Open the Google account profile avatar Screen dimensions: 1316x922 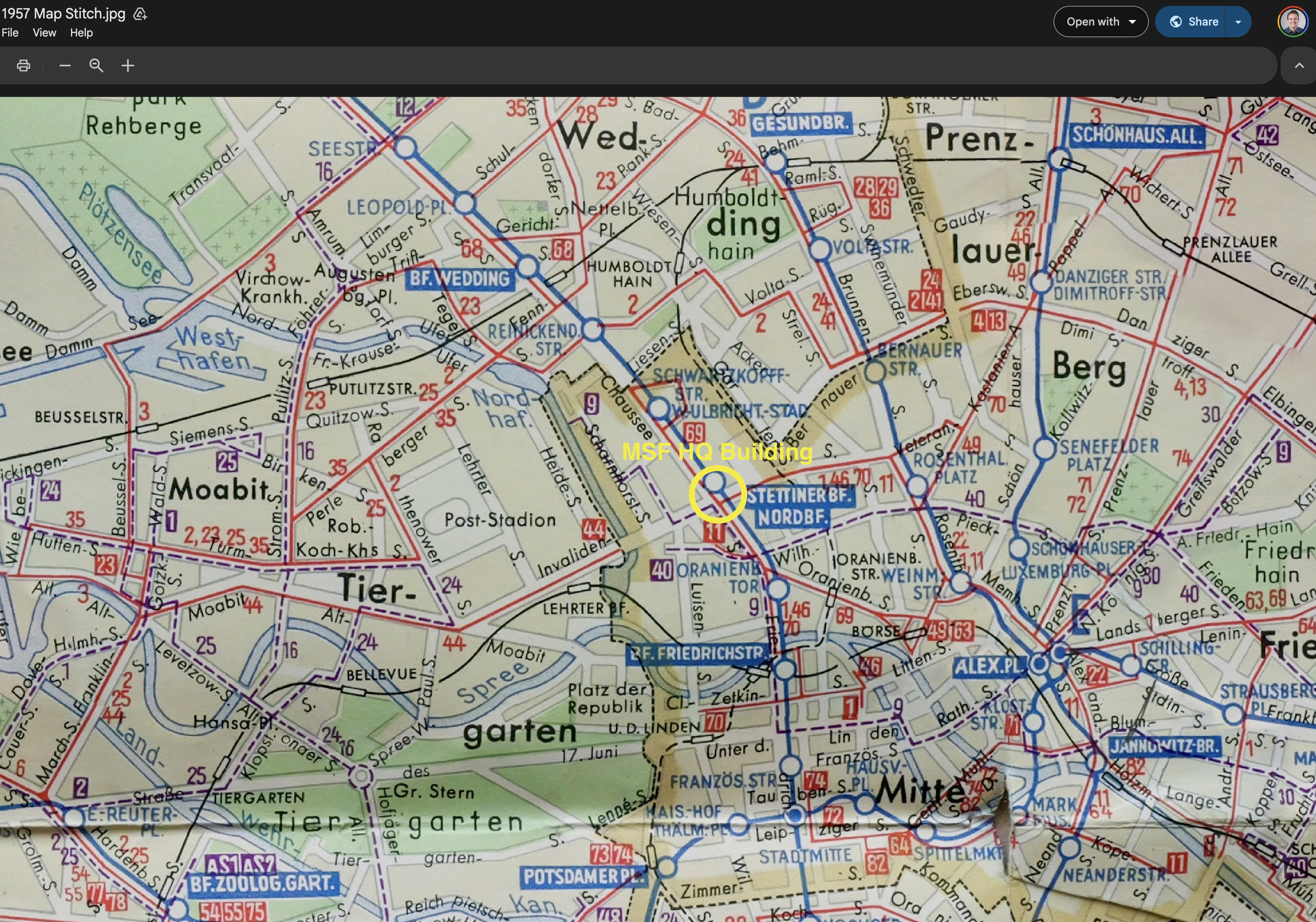coord(1292,22)
